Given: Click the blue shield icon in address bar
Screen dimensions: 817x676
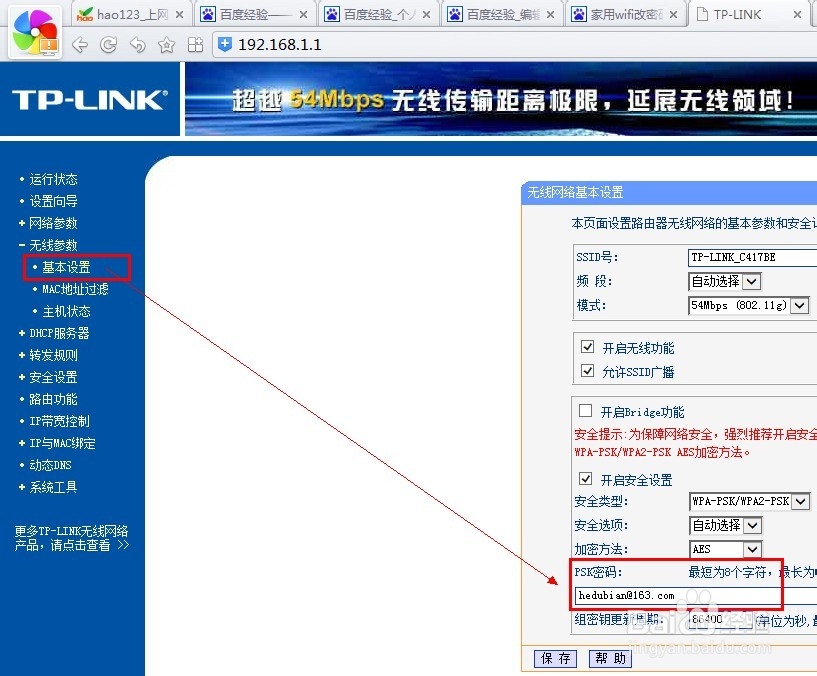Looking at the screenshot, I should pos(225,44).
